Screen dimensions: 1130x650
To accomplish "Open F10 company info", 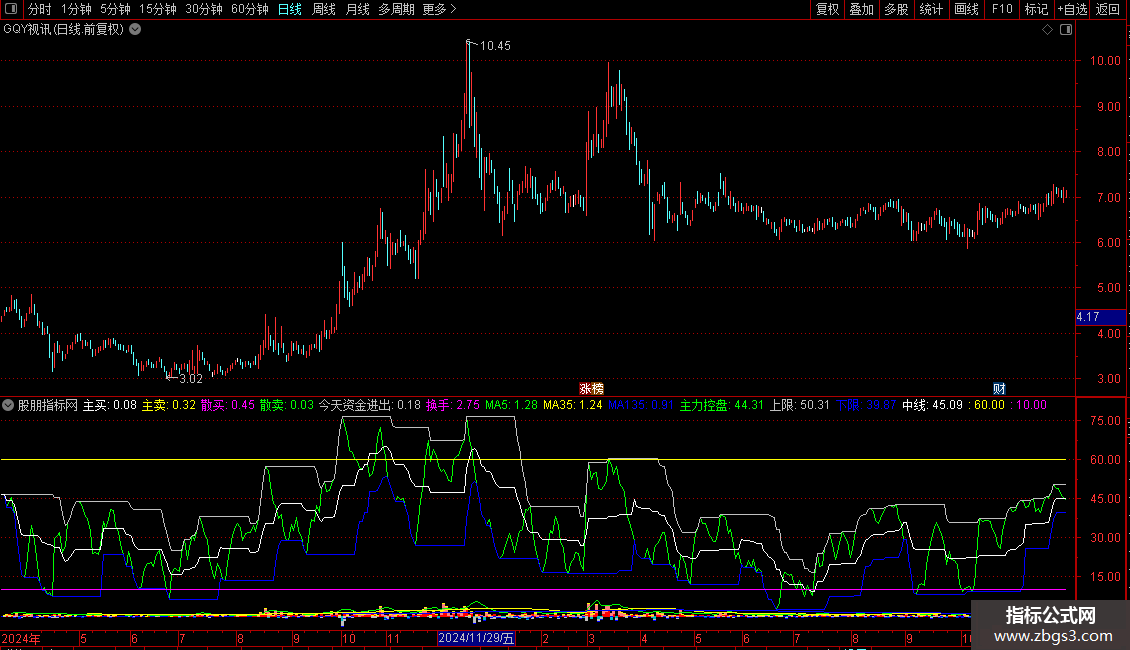I will [1002, 9].
